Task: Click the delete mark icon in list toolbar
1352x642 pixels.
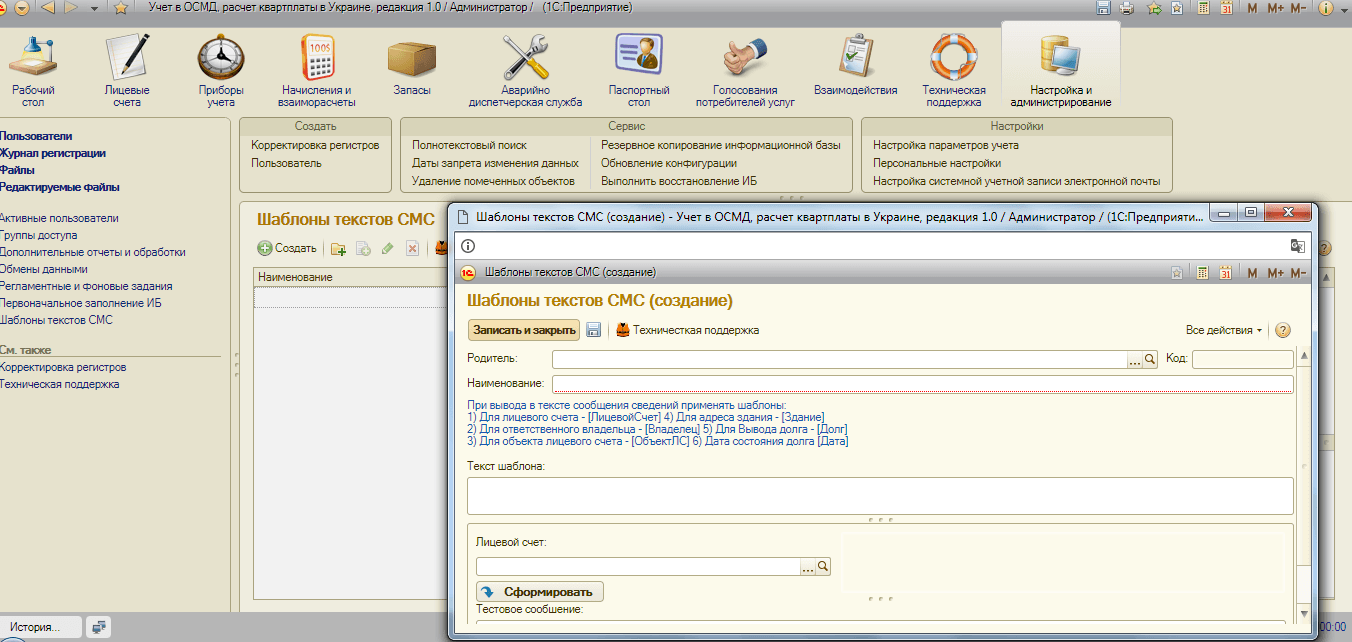Action: [x=412, y=249]
